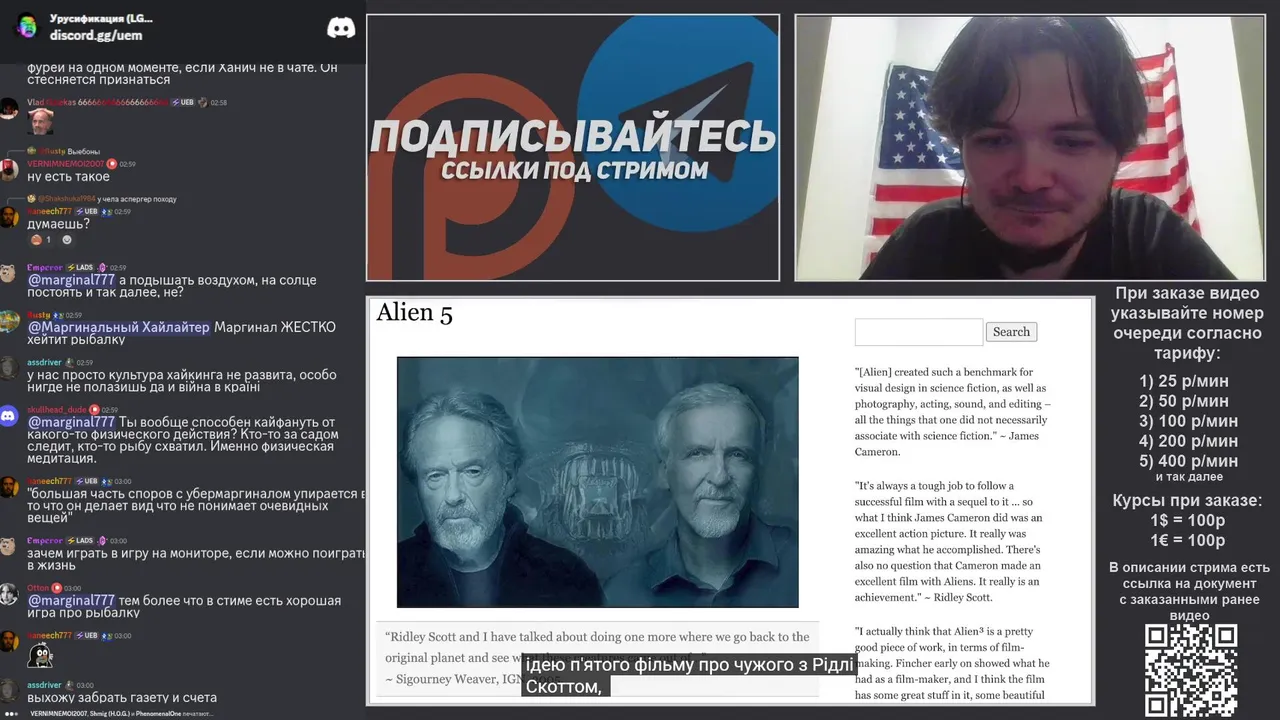The image size is (1280, 720).
Task: Click inside the web page search field
Action: [919, 332]
